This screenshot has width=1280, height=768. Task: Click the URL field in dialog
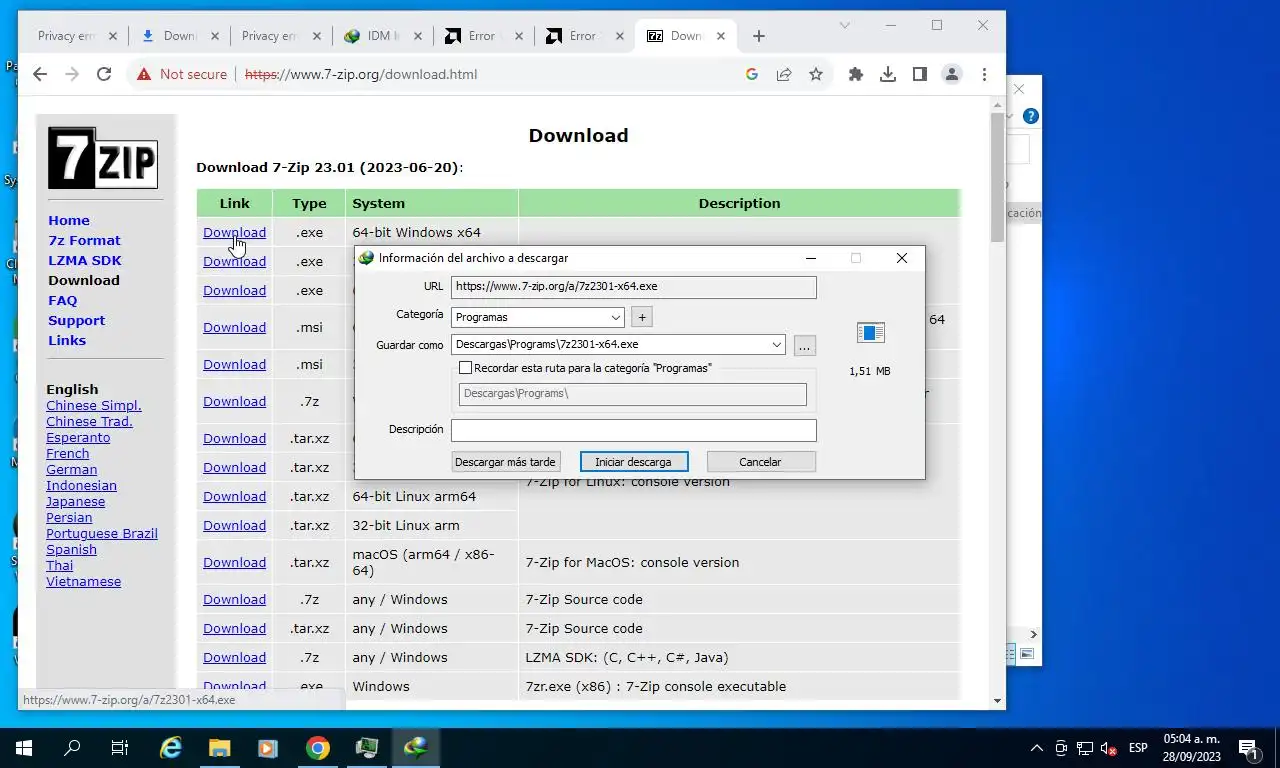pyautogui.click(x=633, y=286)
